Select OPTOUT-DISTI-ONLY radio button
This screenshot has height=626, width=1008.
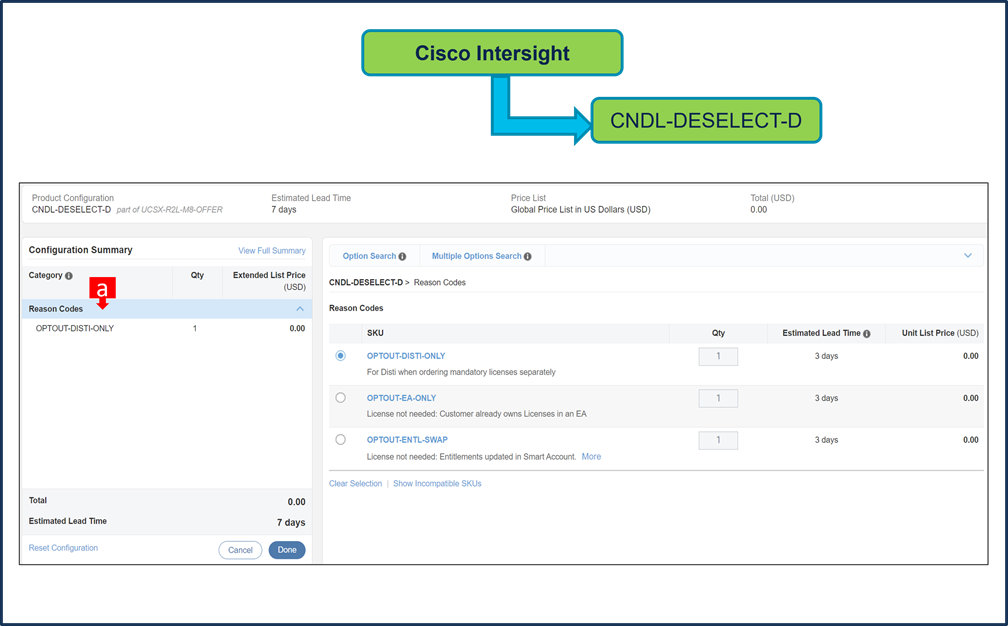pyautogui.click(x=341, y=355)
